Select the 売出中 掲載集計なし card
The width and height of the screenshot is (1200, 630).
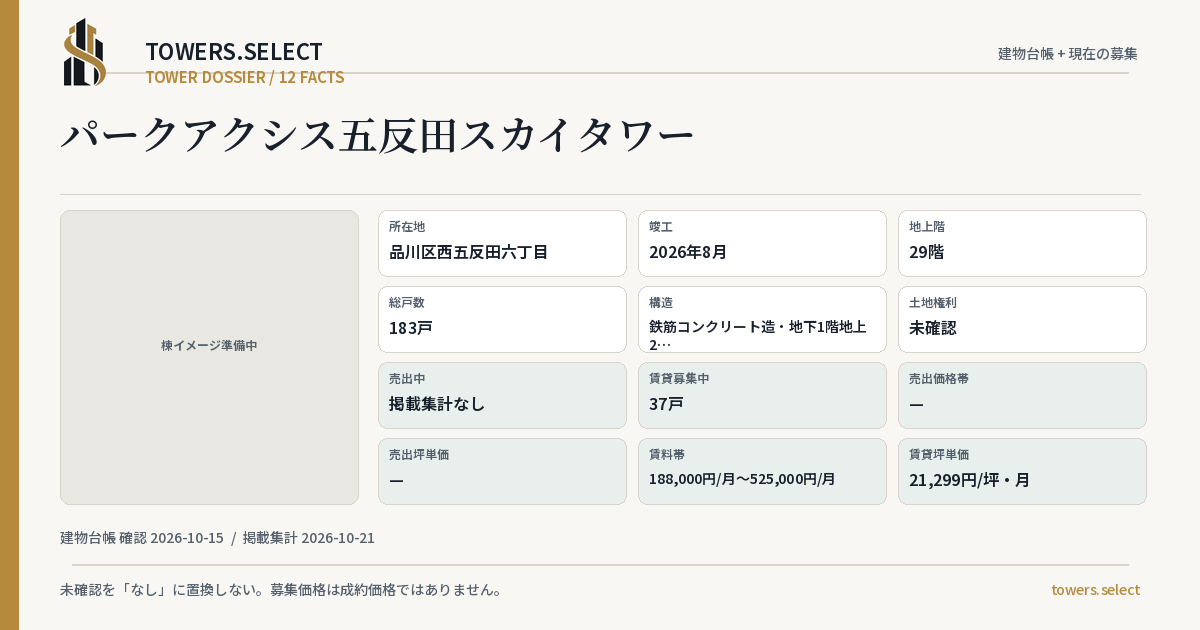(x=502, y=395)
